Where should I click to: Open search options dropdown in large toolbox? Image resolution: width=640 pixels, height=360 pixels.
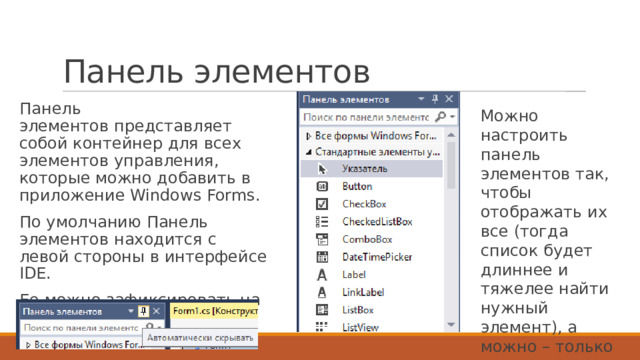tap(452, 117)
